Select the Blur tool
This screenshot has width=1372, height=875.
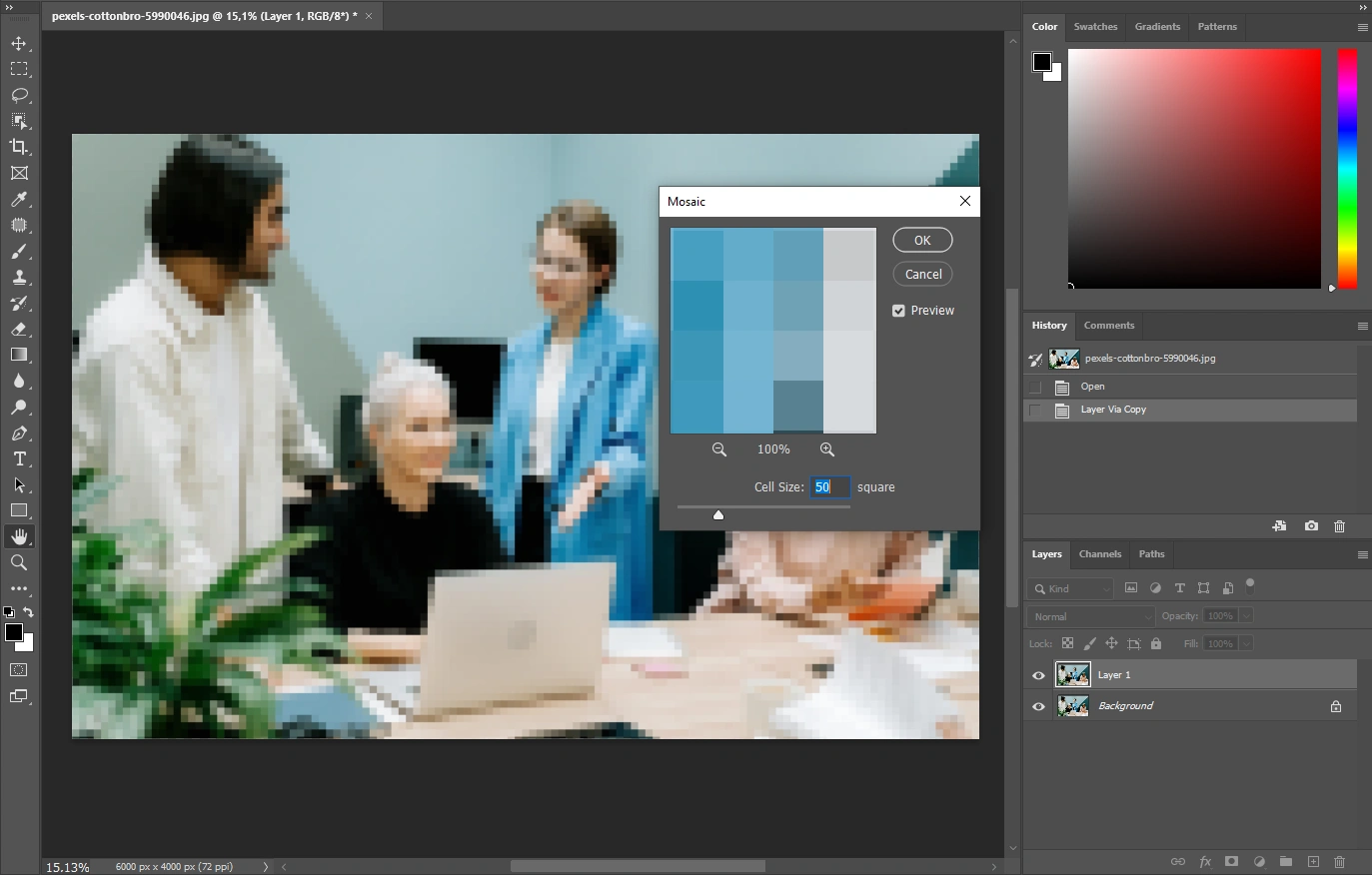(x=19, y=382)
